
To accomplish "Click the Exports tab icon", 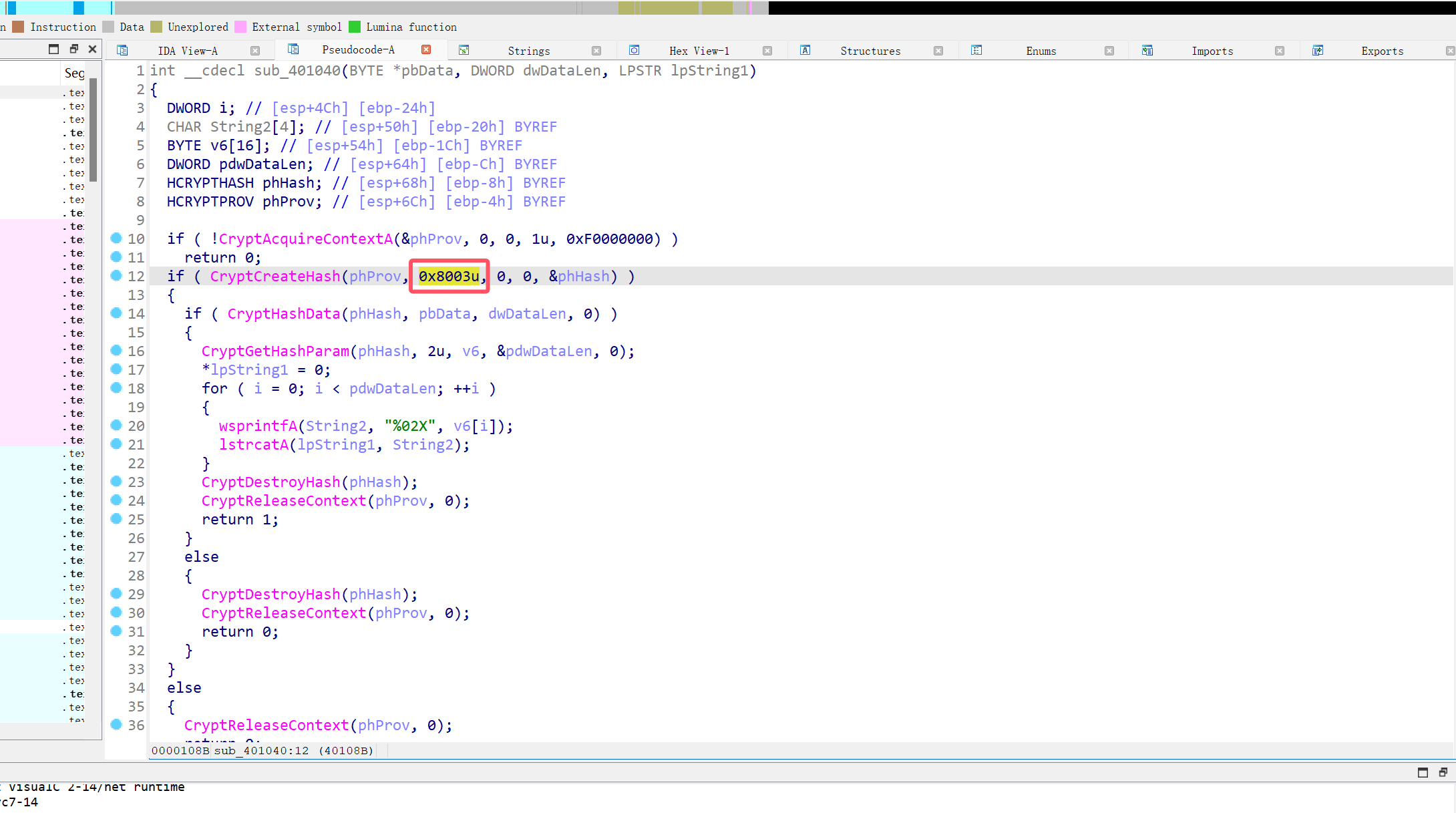I will [x=1318, y=50].
